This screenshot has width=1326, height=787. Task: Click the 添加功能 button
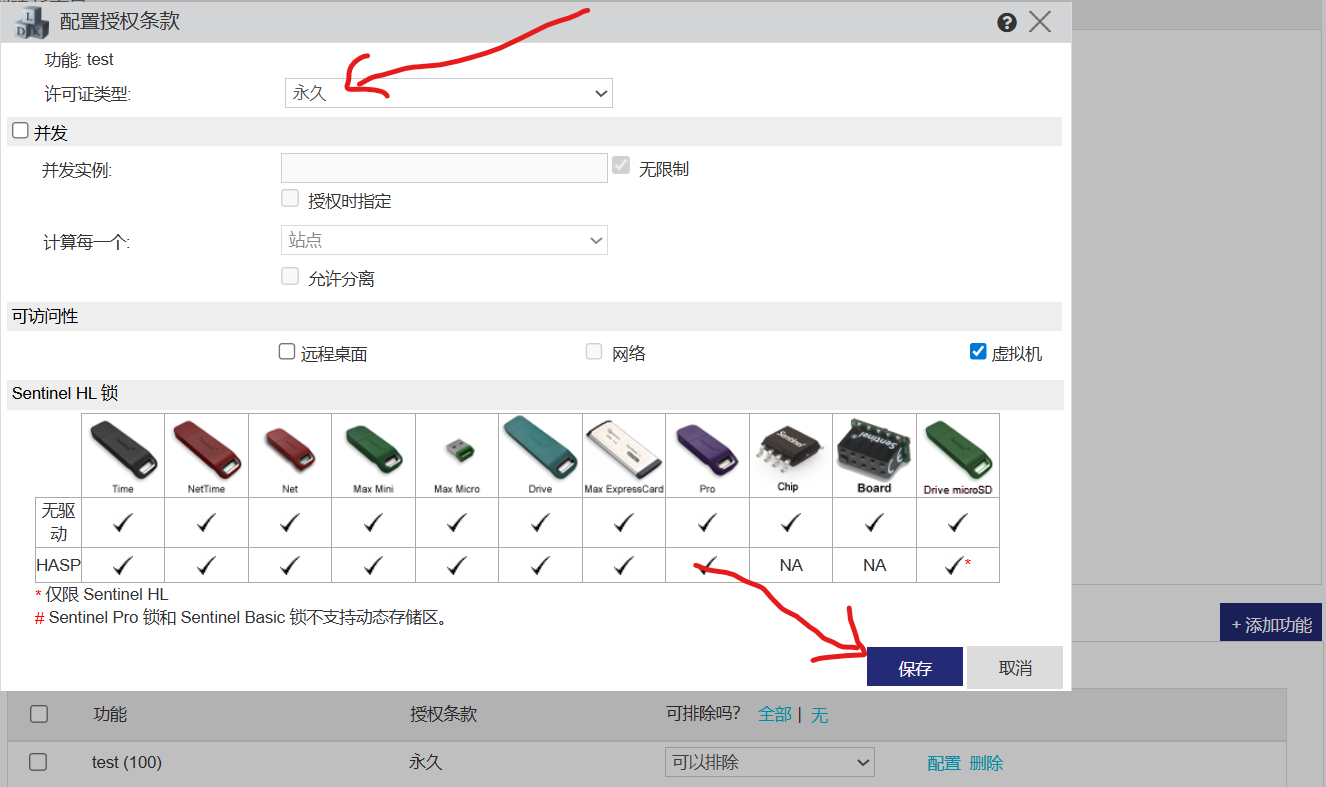(x=1272, y=624)
